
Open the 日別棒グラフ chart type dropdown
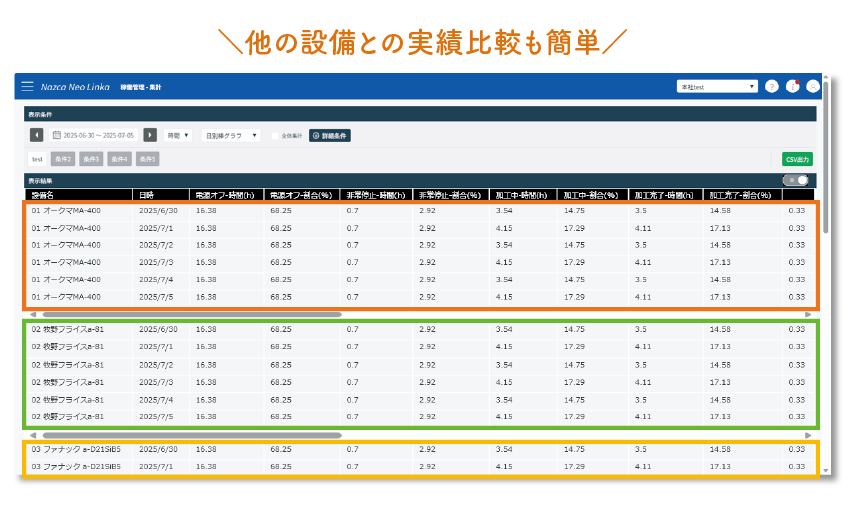click(231, 135)
